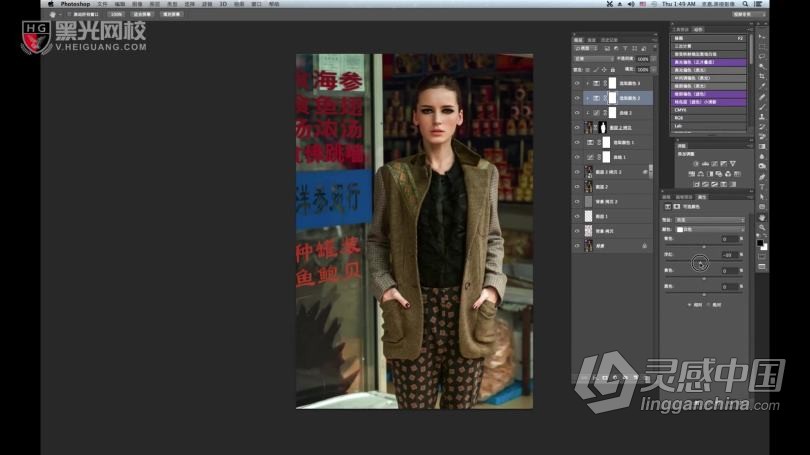Add a Hue/Saturation adjustment
Image resolution: width=810 pixels, height=455 pixels.
coord(692,174)
